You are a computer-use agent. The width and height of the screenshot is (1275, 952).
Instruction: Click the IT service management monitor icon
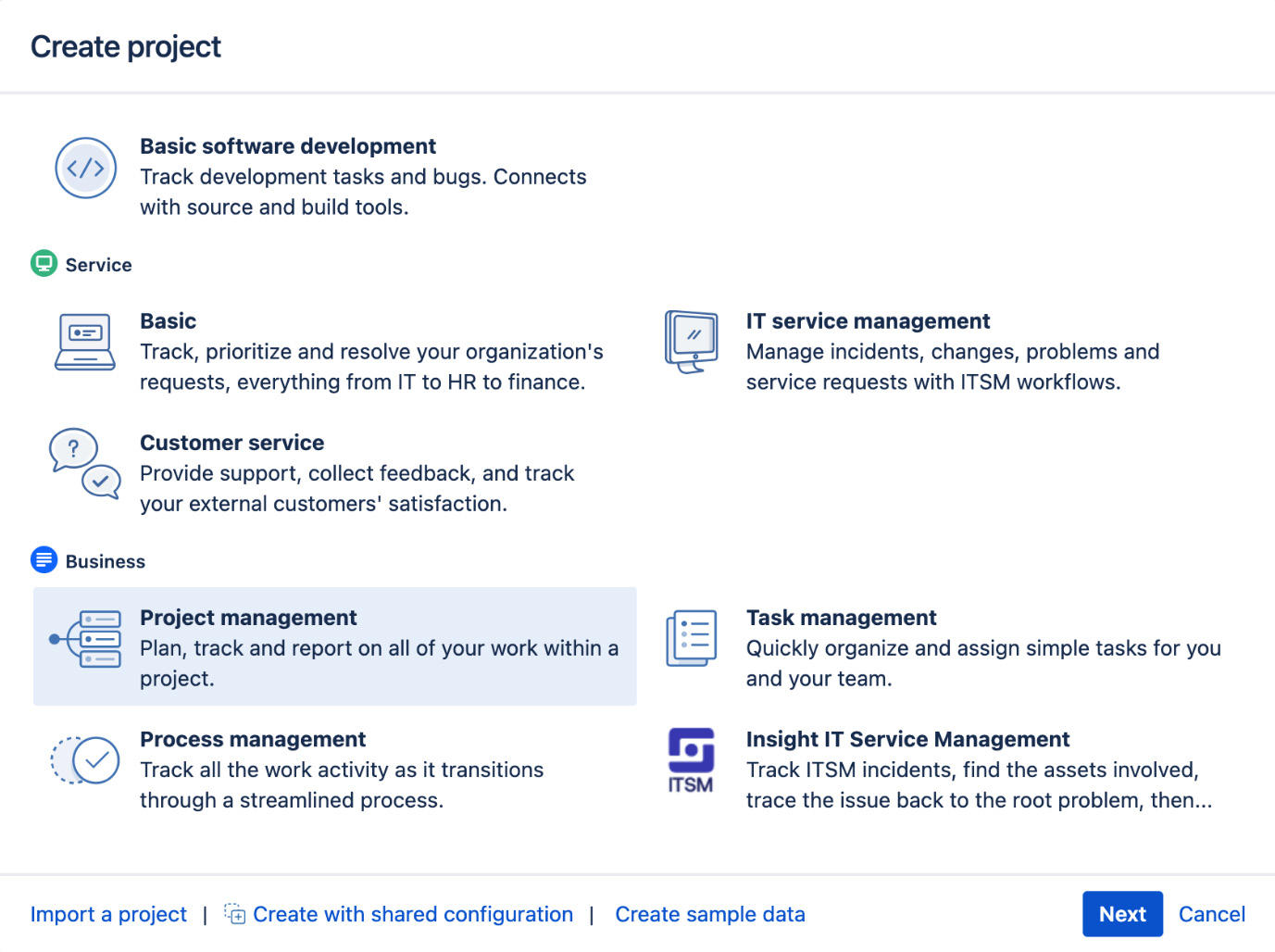[691, 341]
